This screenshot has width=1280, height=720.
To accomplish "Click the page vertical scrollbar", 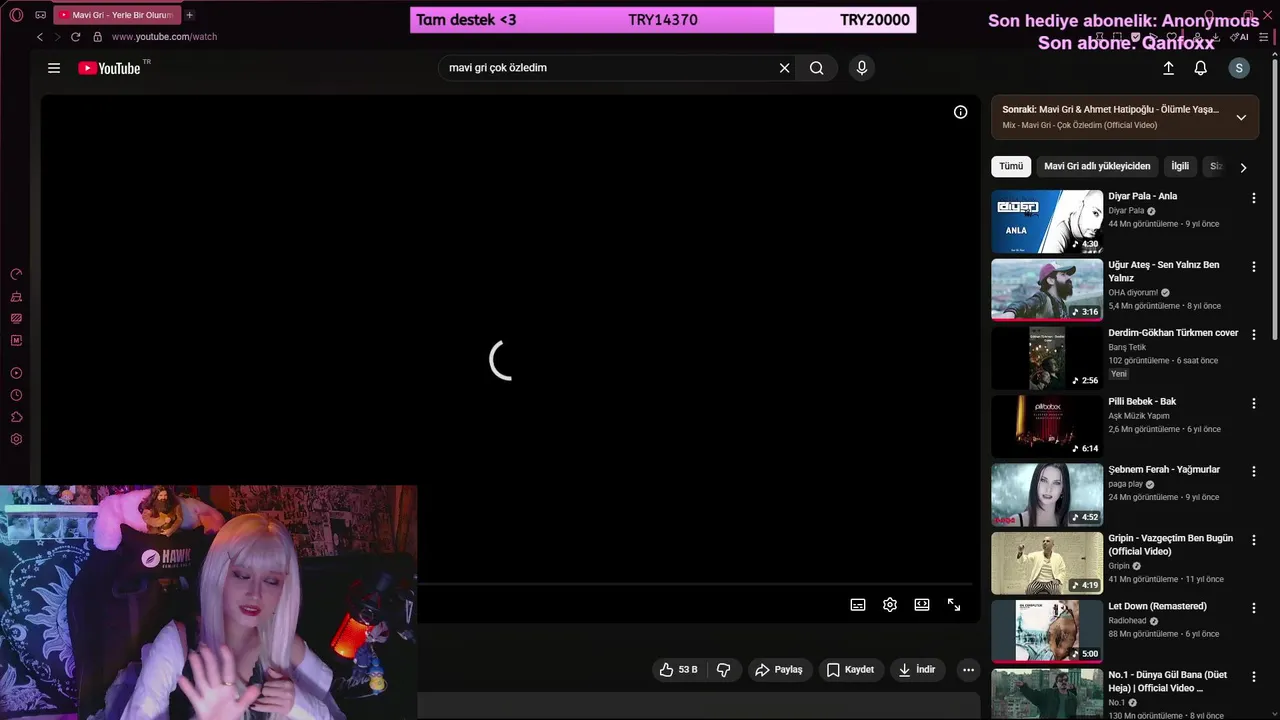I will click(1275, 200).
